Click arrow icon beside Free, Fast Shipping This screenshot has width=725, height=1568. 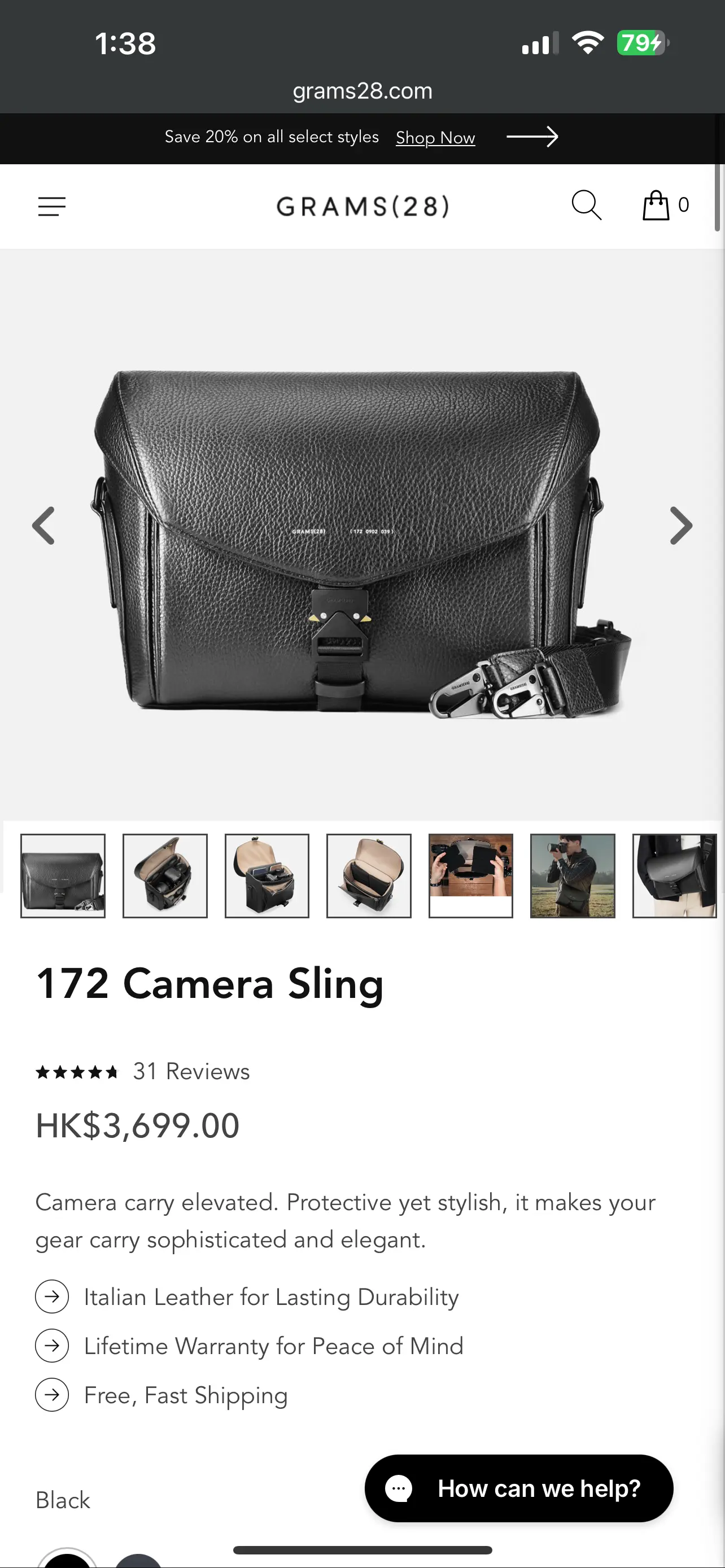coord(52,1395)
